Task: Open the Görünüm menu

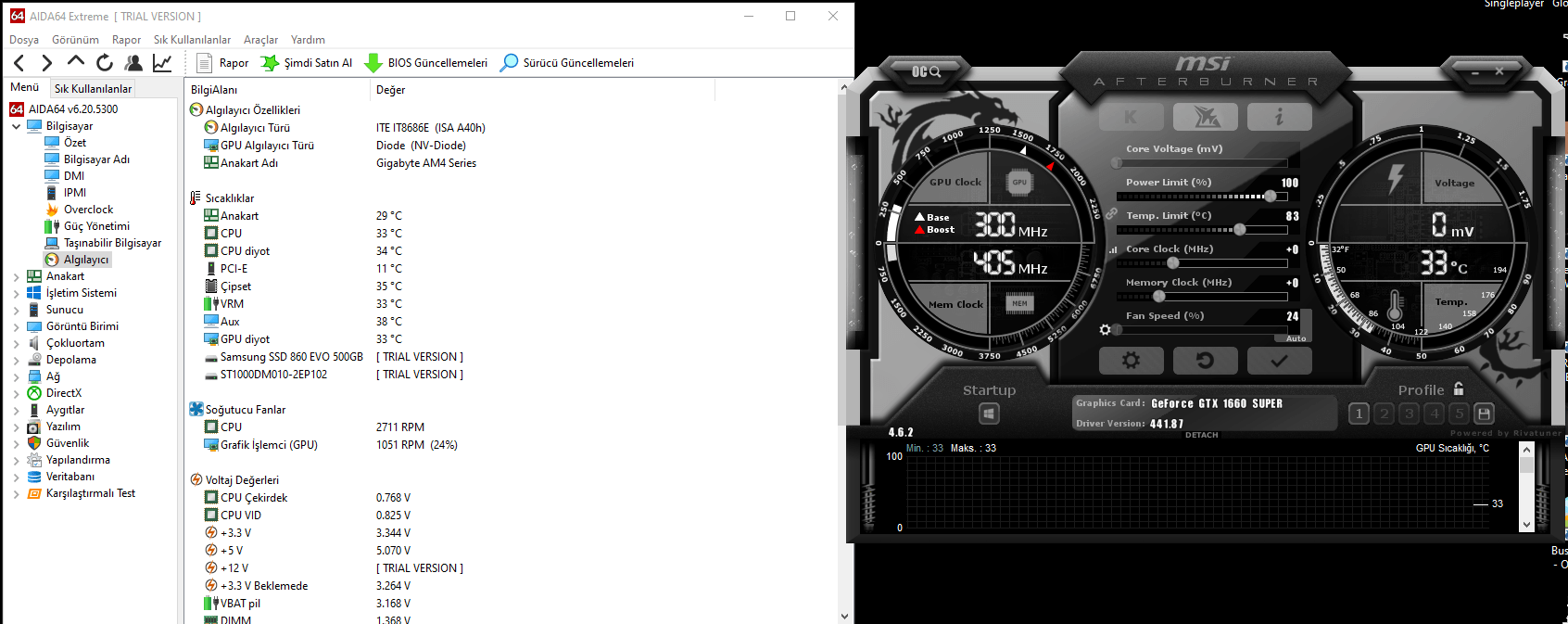Action: pyautogui.click(x=75, y=40)
